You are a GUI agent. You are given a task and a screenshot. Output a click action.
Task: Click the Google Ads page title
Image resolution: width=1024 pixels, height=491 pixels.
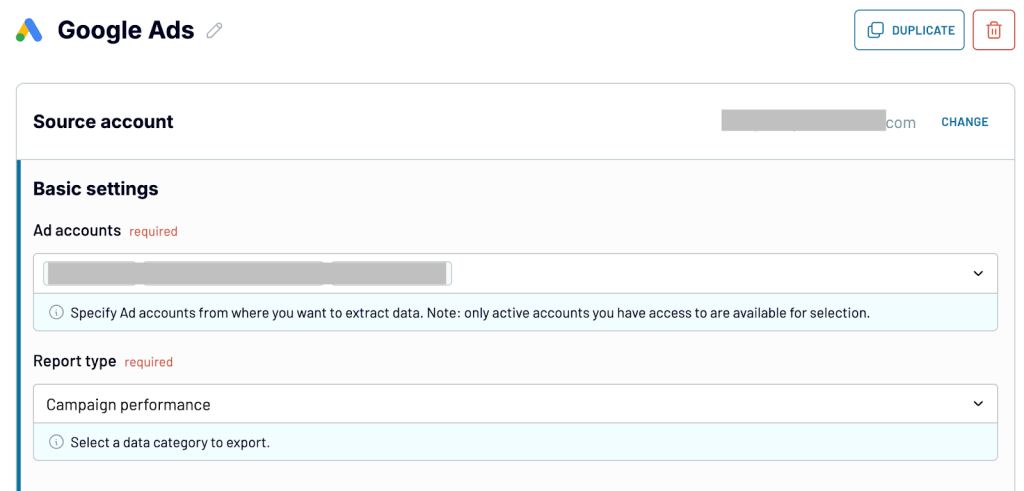click(126, 31)
